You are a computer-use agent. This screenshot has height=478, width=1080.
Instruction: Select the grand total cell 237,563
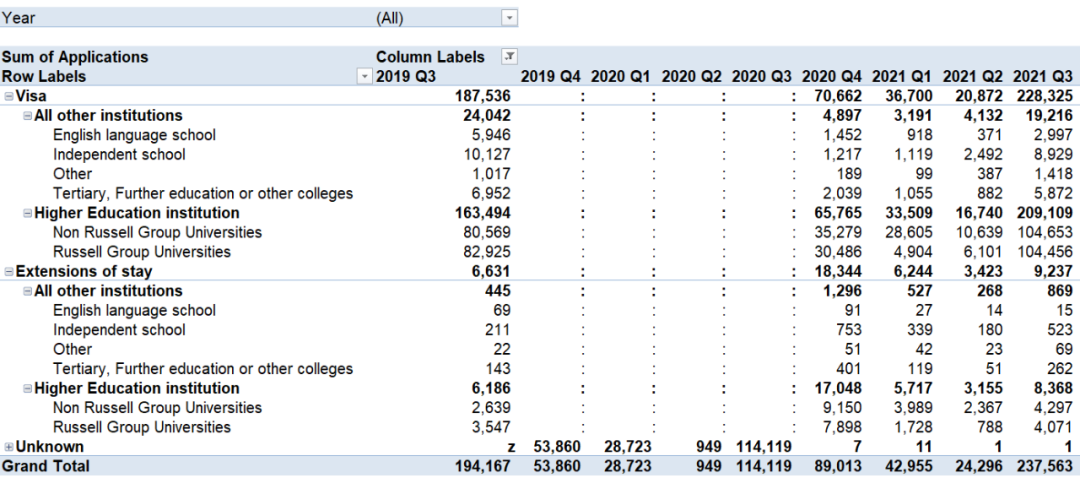(1042, 466)
